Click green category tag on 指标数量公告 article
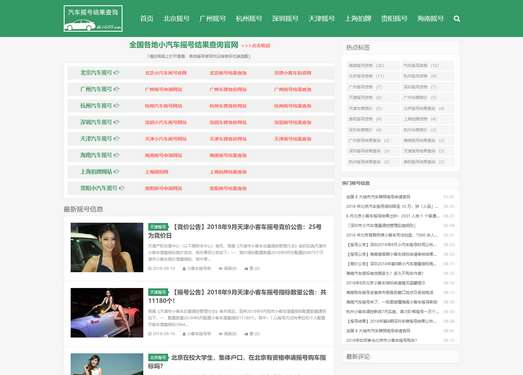 click(x=158, y=292)
